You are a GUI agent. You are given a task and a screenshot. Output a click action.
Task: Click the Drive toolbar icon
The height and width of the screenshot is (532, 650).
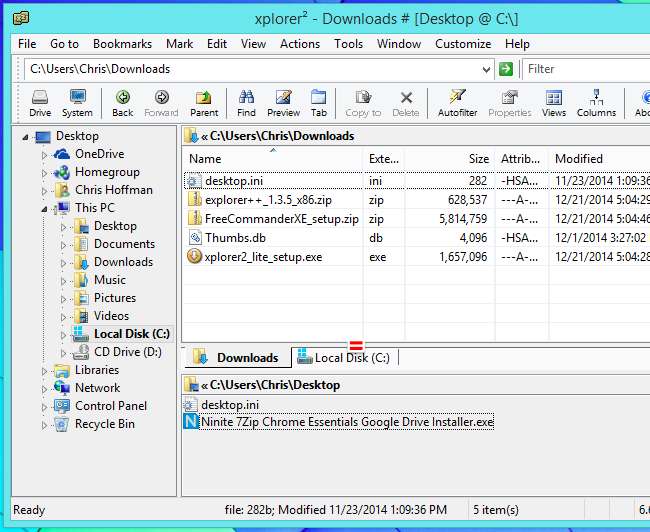(40, 103)
